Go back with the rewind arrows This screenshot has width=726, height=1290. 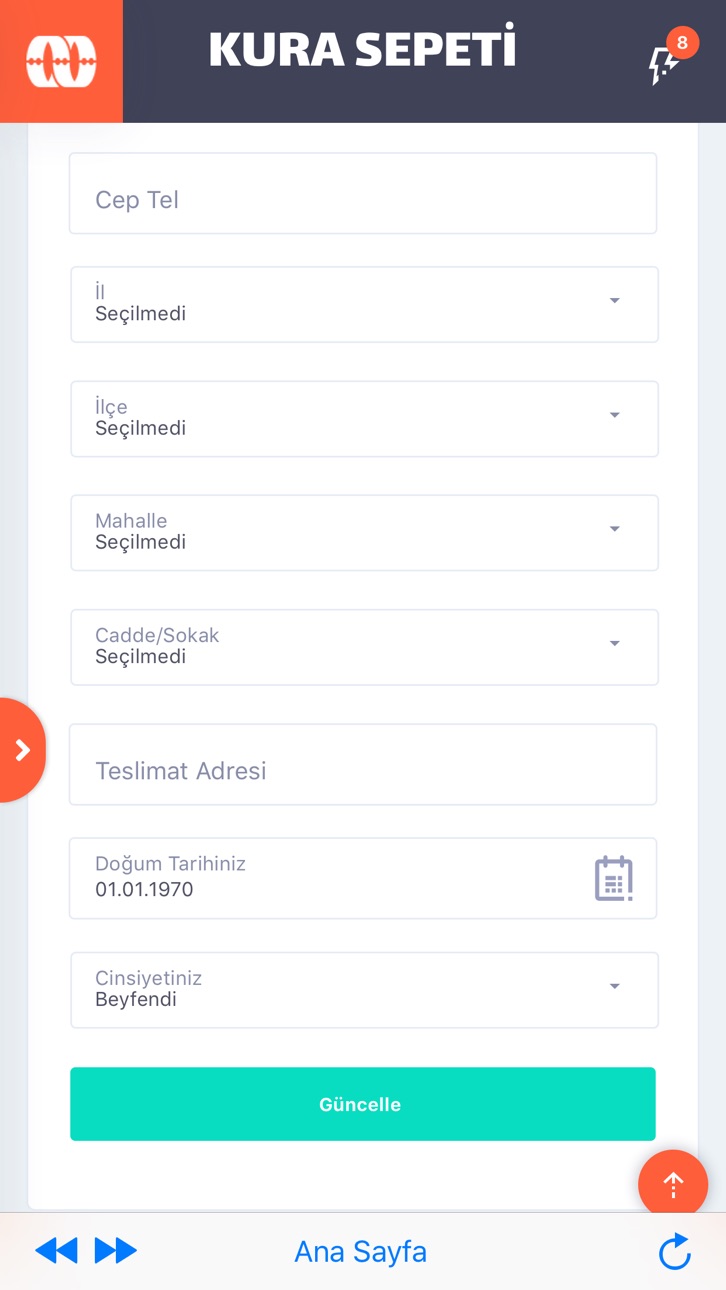pyautogui.click(x=56, y=1251)
